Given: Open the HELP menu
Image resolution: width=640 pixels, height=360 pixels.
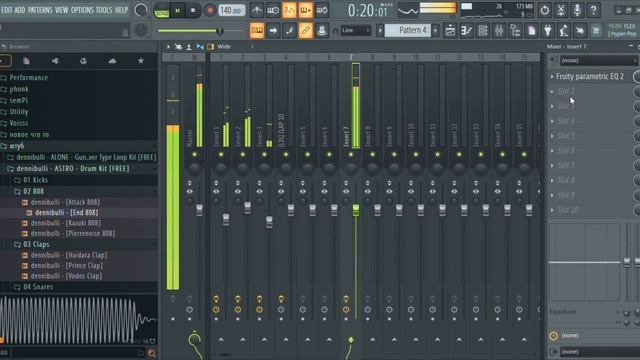Looking at the screenshot, I should (122, 10).
